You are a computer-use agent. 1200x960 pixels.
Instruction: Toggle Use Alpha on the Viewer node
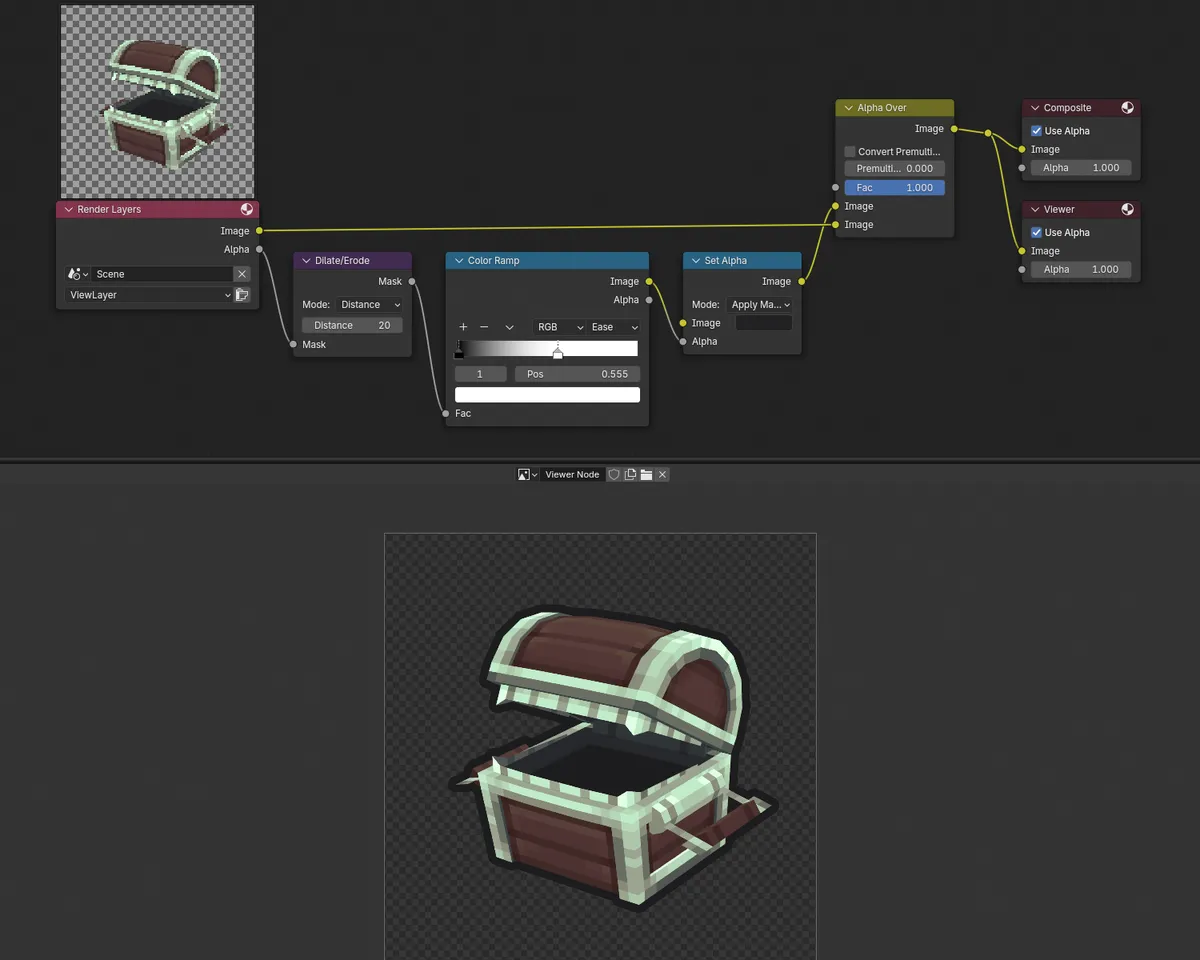(1037, 231)
